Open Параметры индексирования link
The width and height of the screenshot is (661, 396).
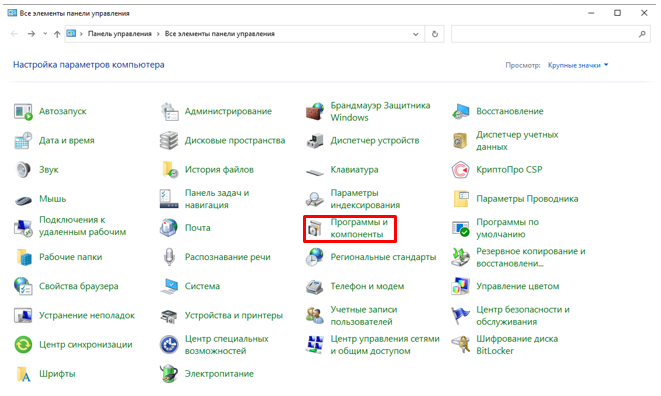(365, 199)
